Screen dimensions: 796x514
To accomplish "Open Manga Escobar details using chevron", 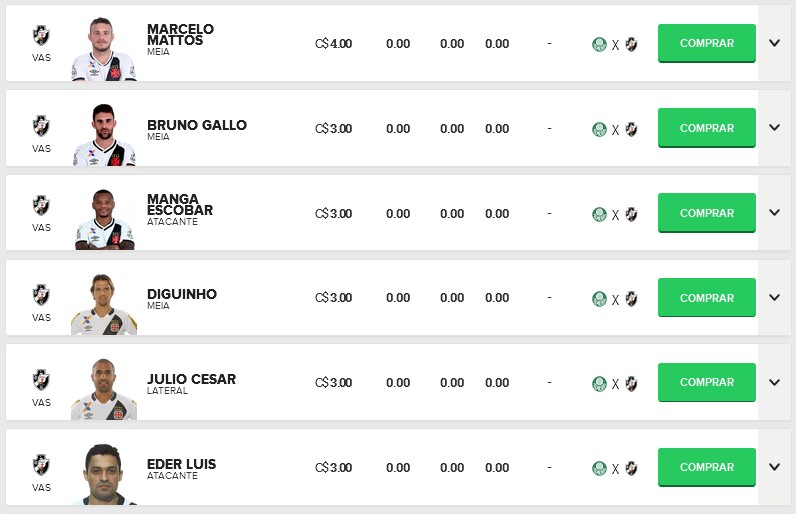I will click(x=774, y=213).
